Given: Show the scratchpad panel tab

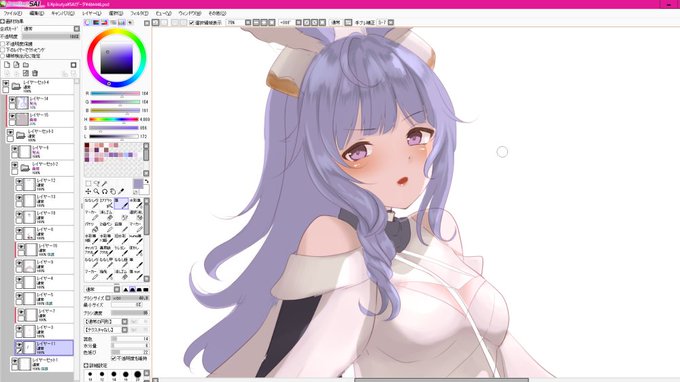Looking at the screenshot, I should 131,23.
